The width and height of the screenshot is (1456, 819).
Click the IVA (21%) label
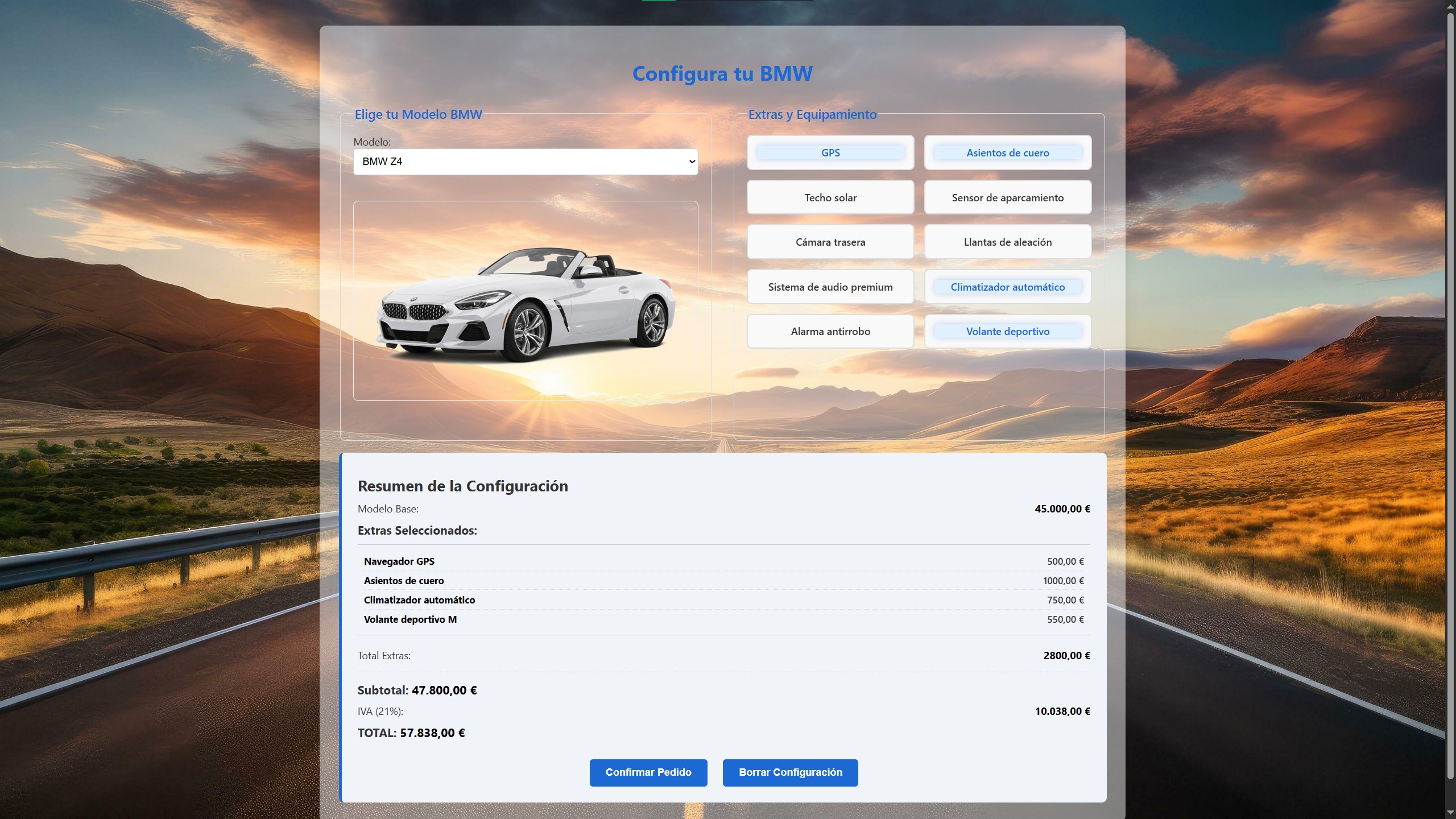tap(380, 712)
